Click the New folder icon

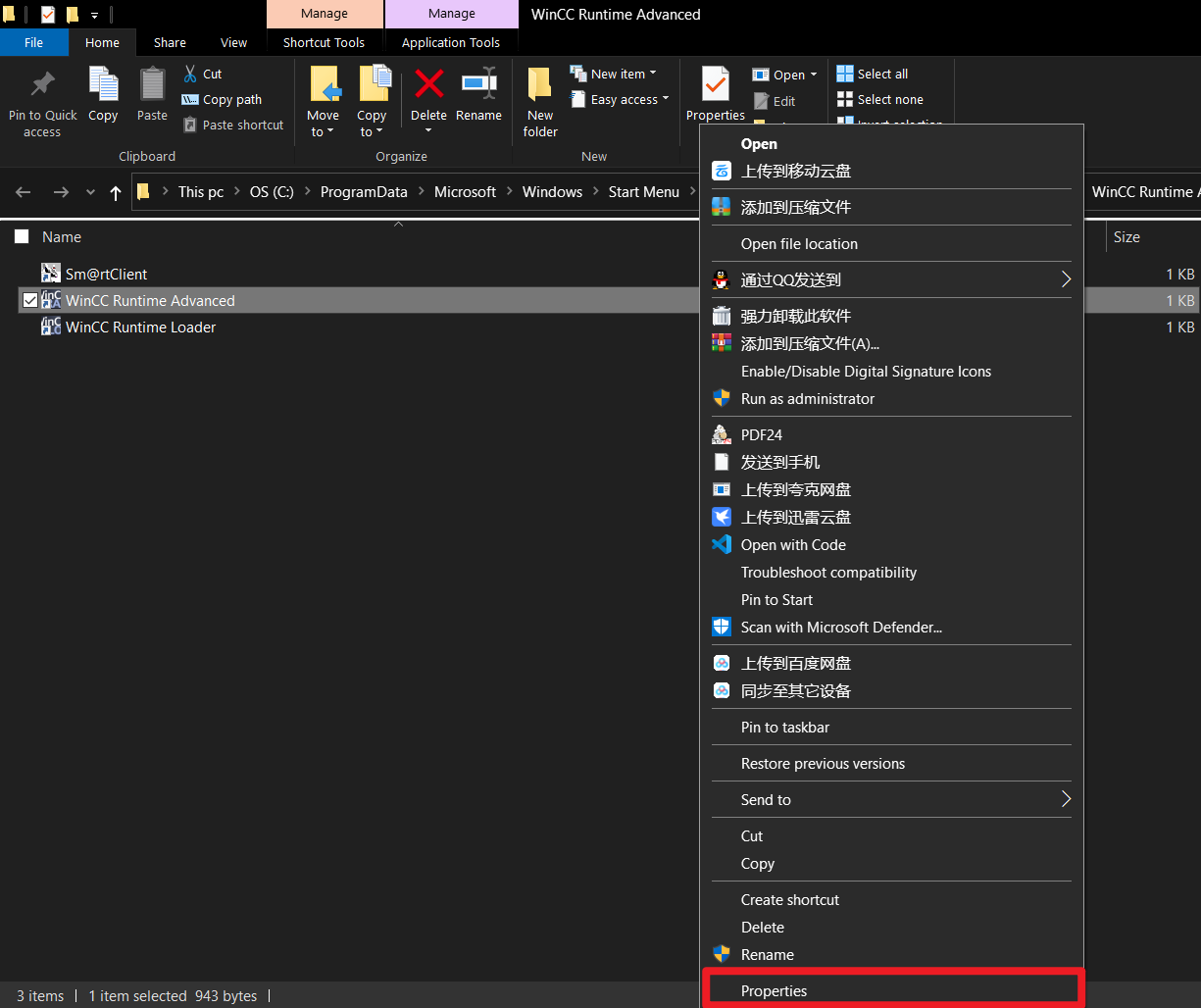click(540, 84)
